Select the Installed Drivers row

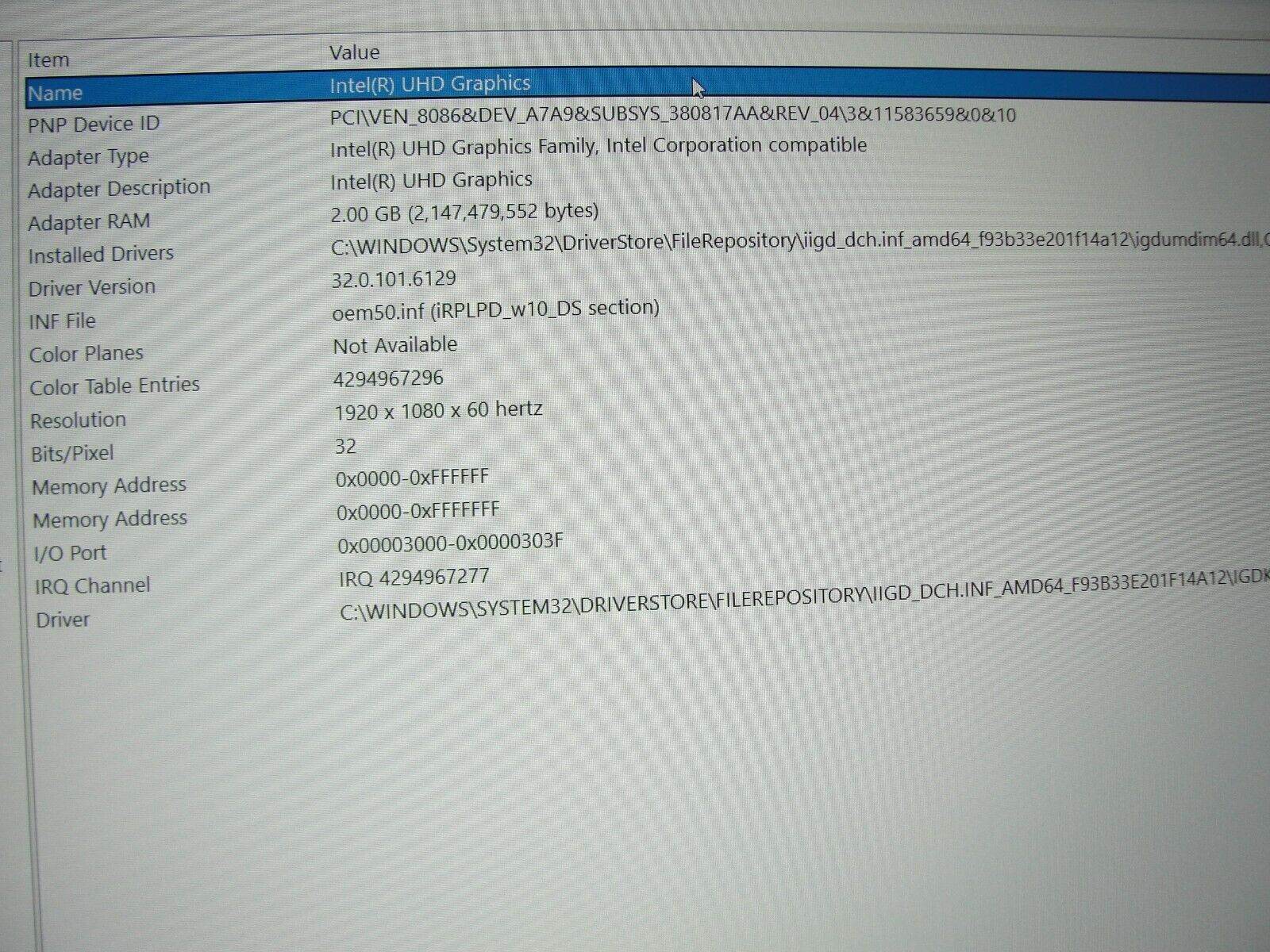click(101, 255)
